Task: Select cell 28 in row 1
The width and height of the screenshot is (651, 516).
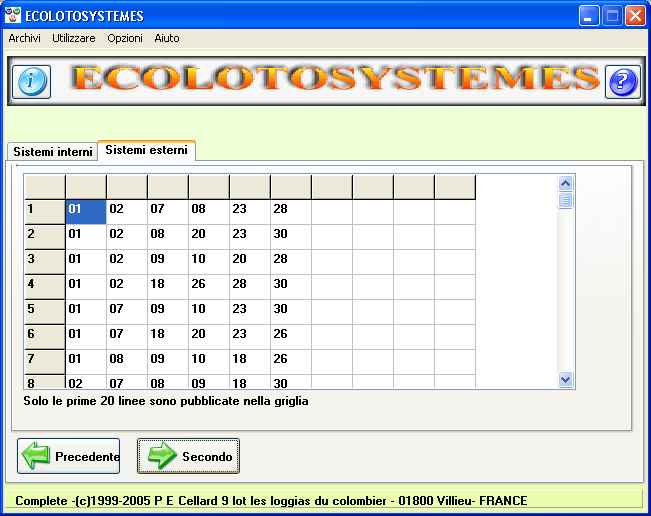Action: [290, 209]
